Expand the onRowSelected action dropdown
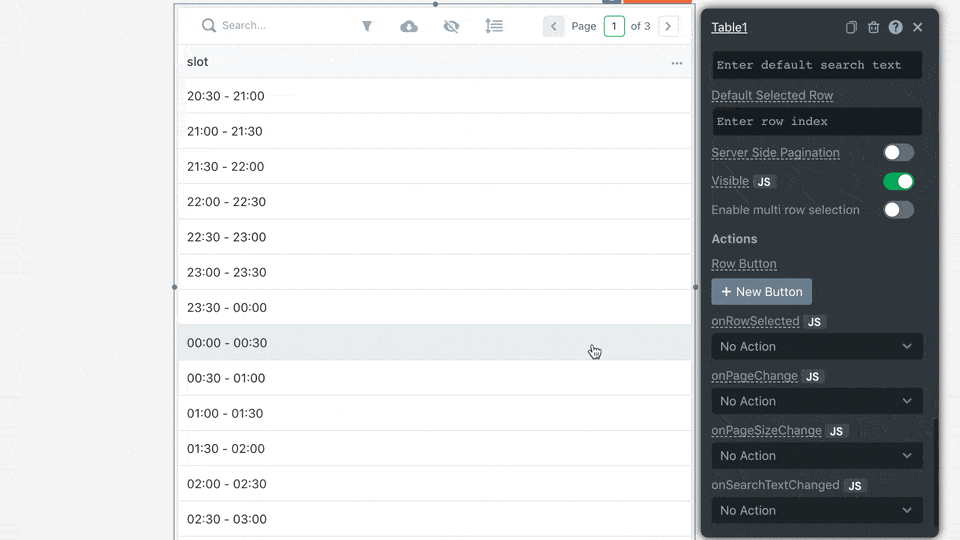The width and height of the screenshot is (960, 540). coord(816,347)
